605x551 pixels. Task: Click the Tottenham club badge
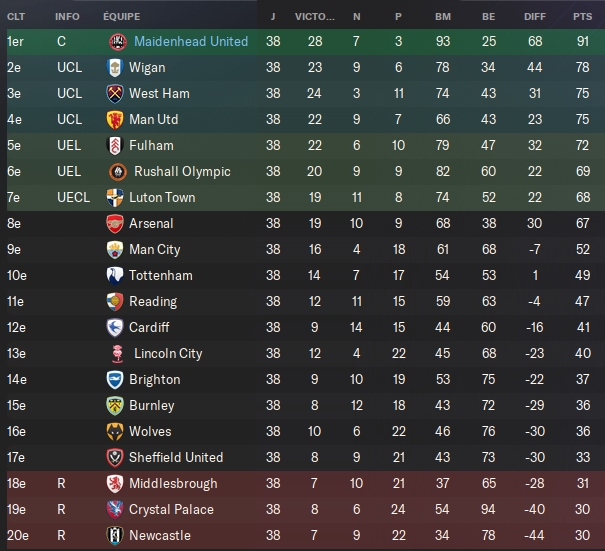coord(114,276)
